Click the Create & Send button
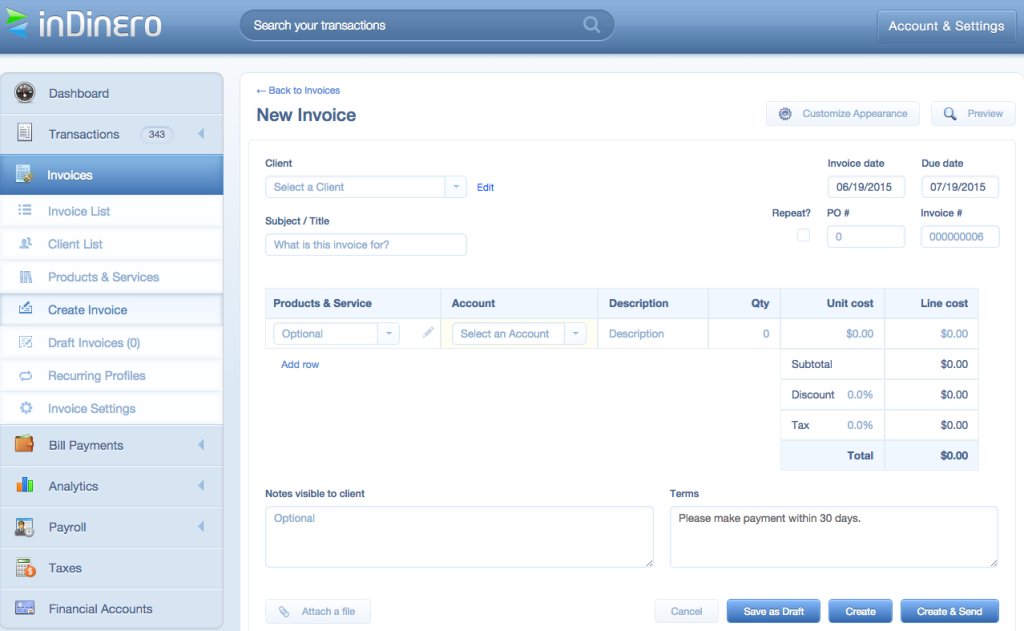The height and width of the screenshot is (631, 1024). pyautogui.click(x=950, y=611)
